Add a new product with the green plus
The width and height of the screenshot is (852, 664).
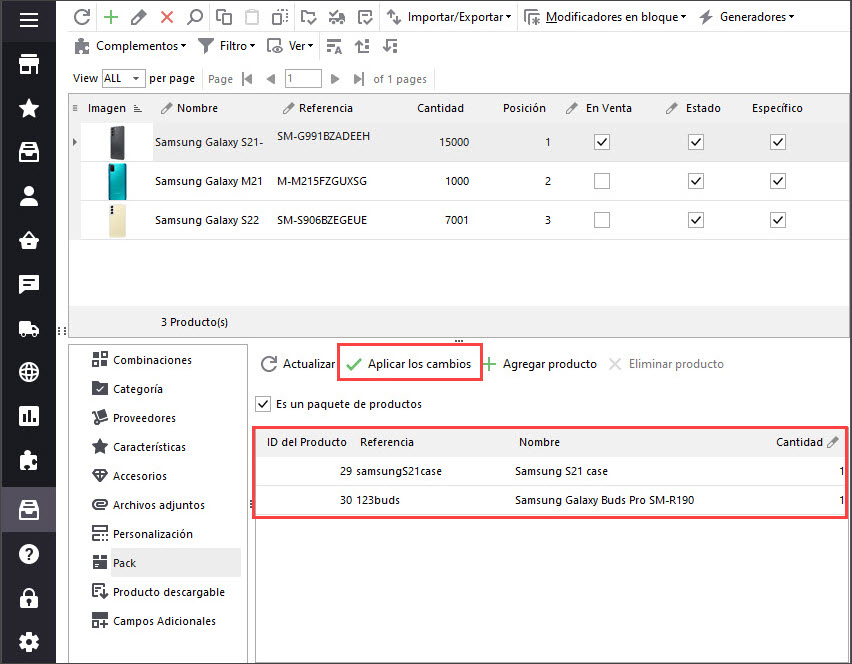pyautogui.click(x=111, y=17)
